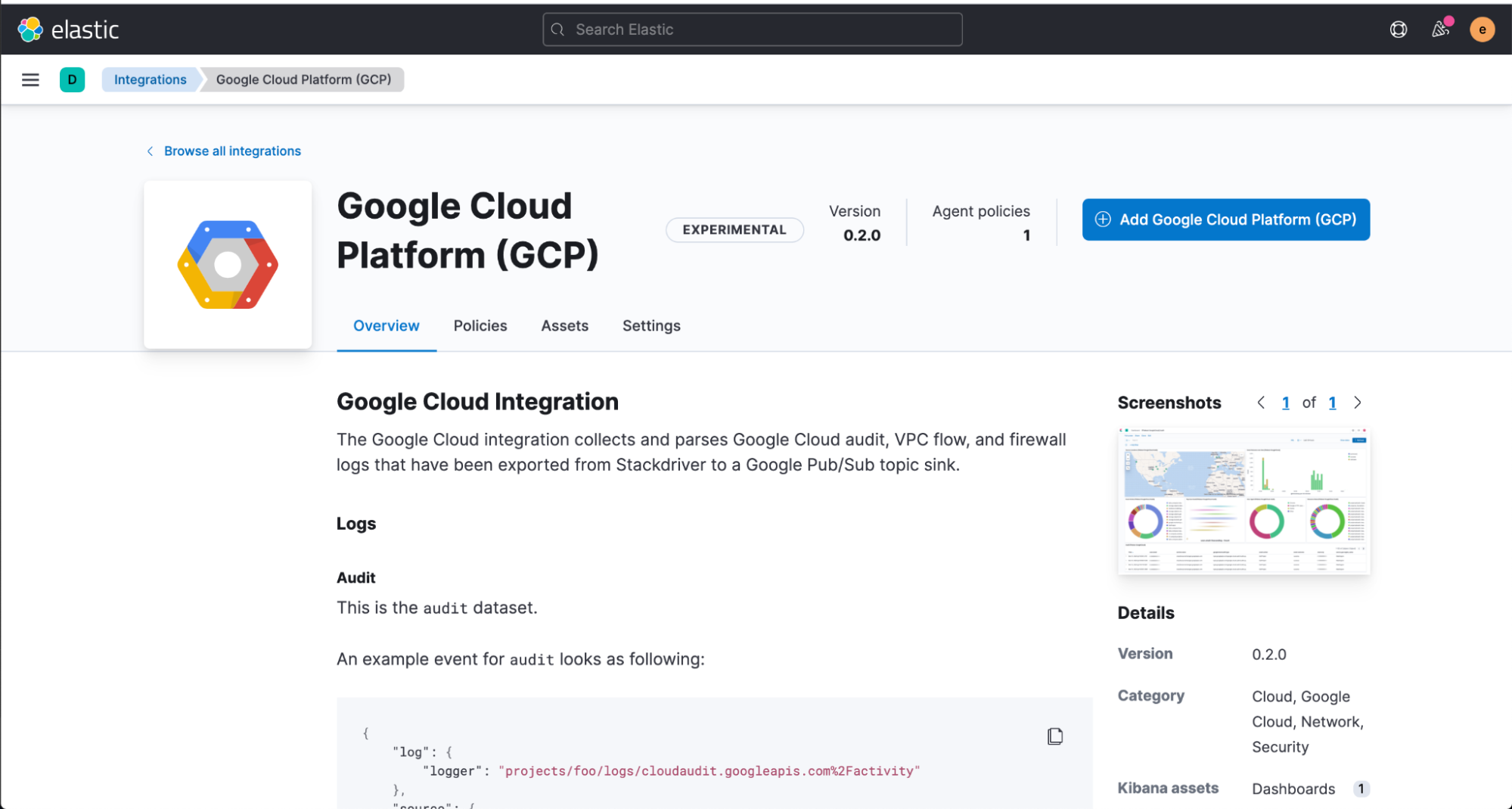Click the total page number in Screenshots
The height and width of the screenshot is (809, 1512).
point(1332,403)
